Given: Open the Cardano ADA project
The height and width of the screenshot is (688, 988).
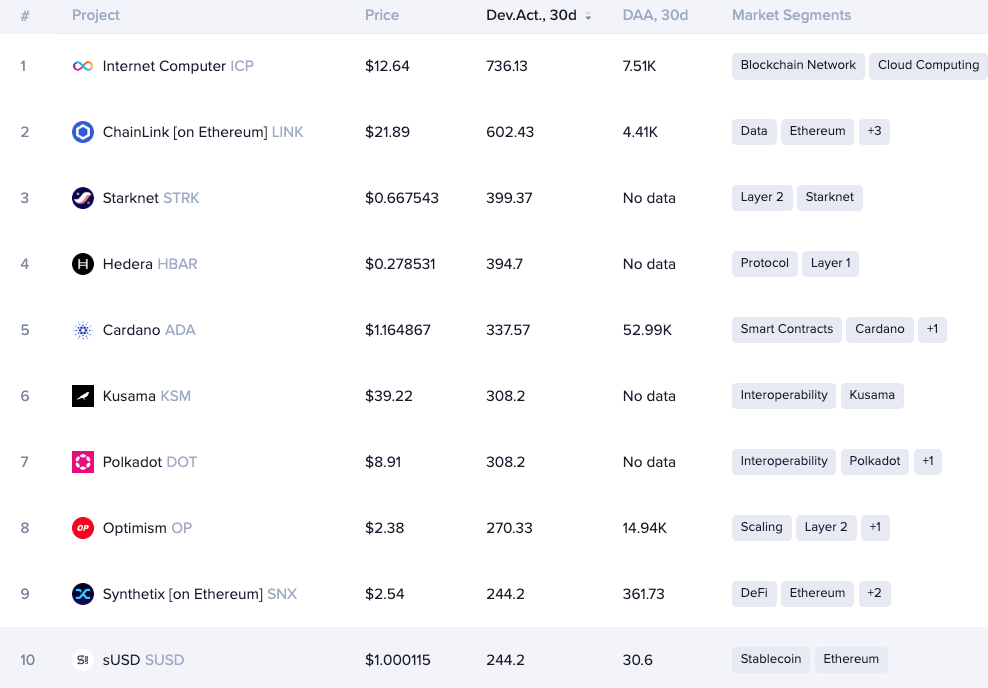Looking at the screenshot, I should pos(149,330).
